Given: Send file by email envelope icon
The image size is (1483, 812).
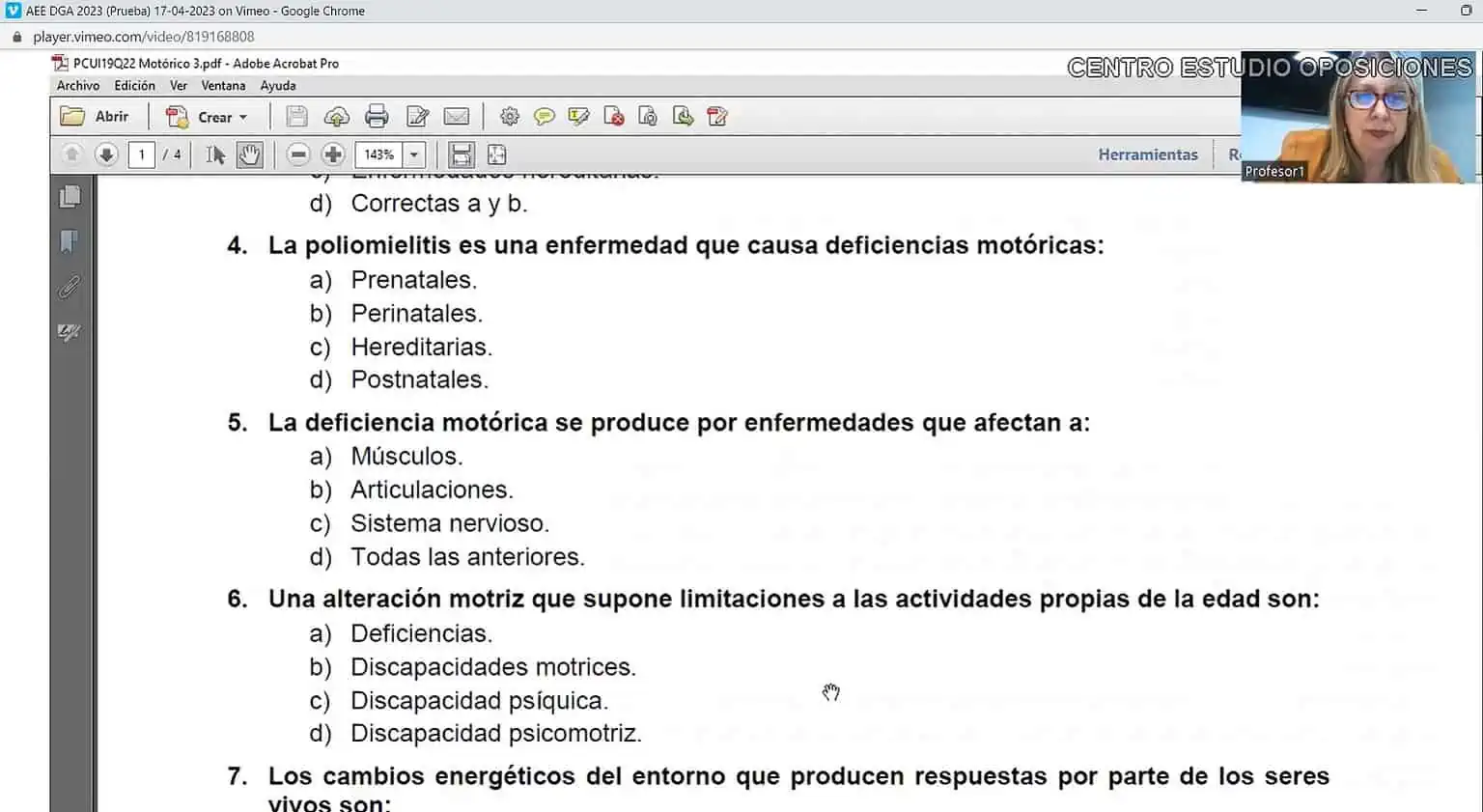Looking at the screenshot, I should (x=457, y=117).
